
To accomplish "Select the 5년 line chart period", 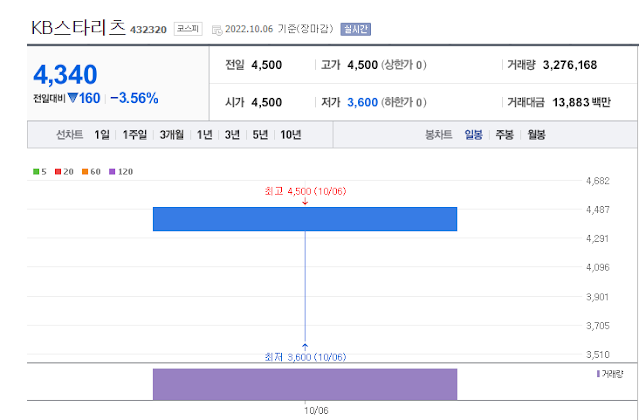I will point(260,135).
